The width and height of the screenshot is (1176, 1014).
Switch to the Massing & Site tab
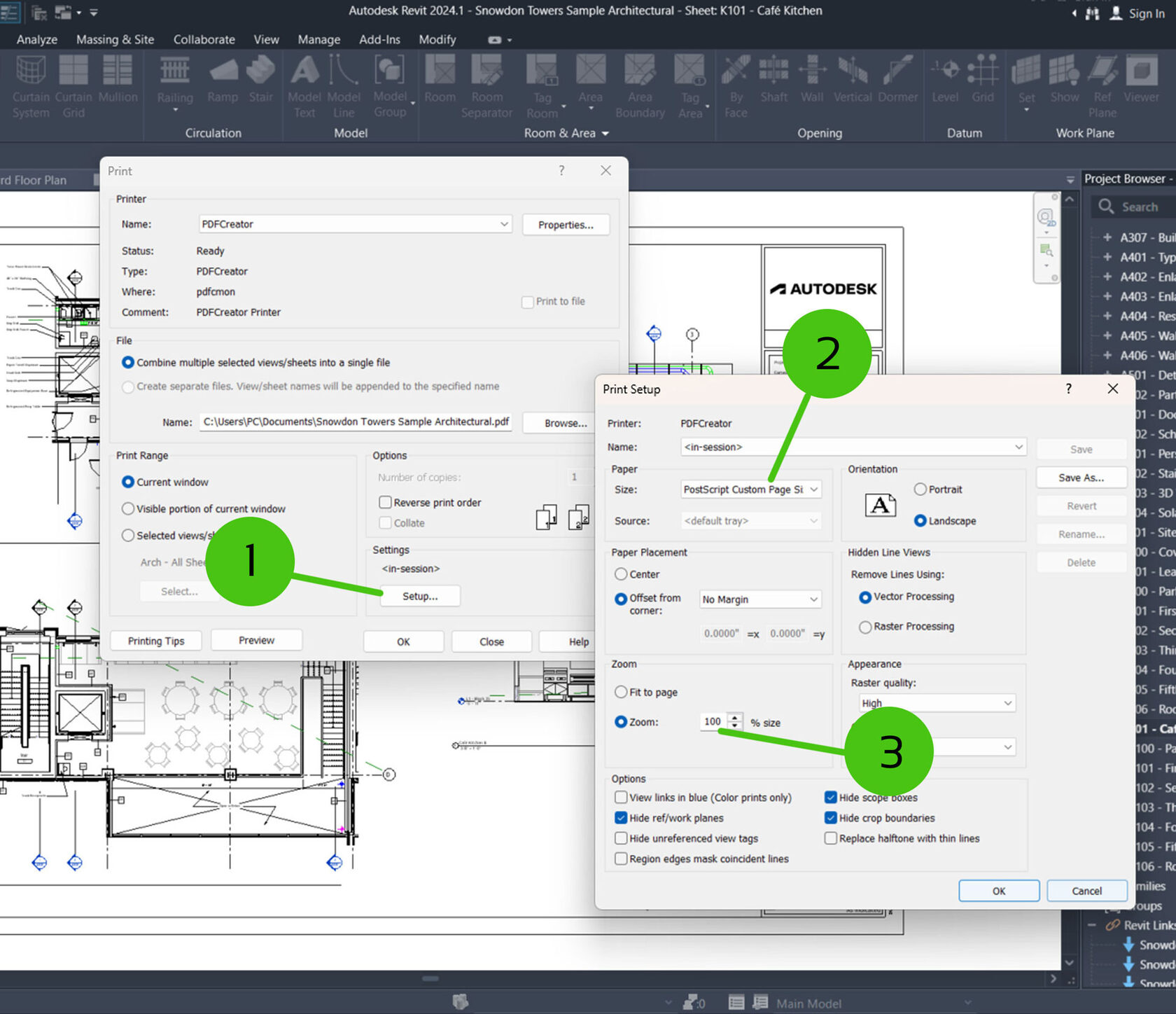tap(115, 40)
